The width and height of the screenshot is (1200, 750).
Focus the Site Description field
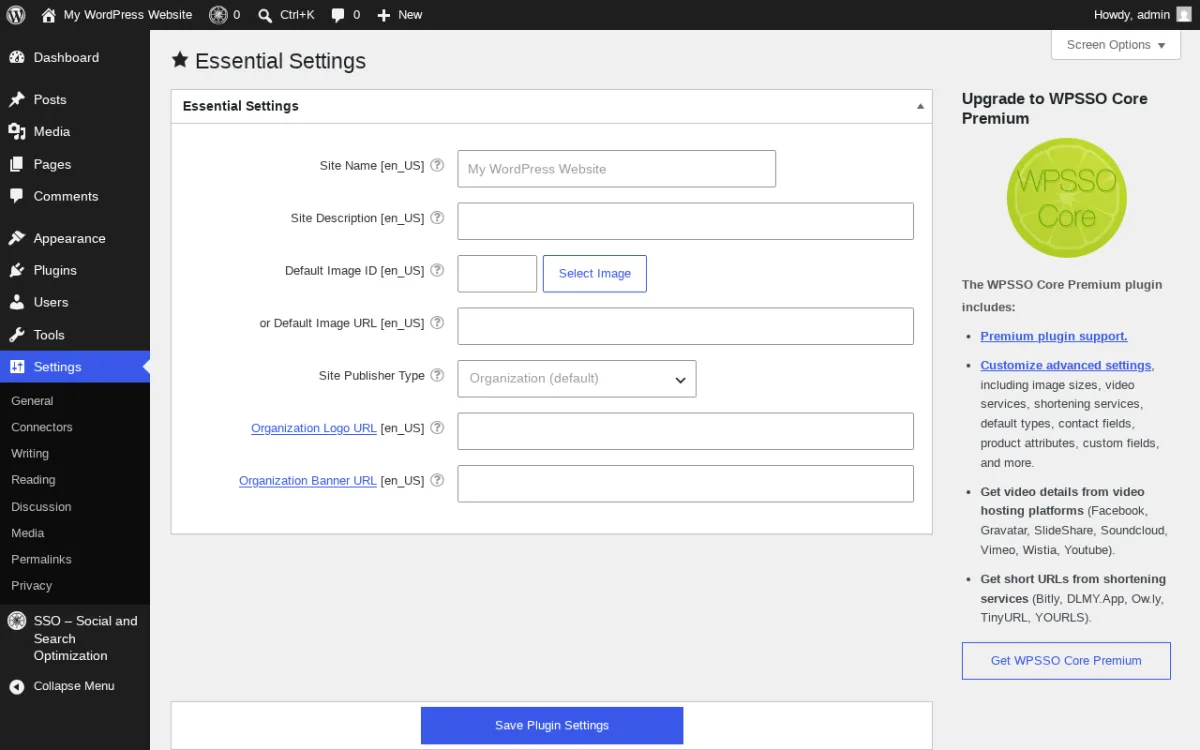(x=686, y=221)
